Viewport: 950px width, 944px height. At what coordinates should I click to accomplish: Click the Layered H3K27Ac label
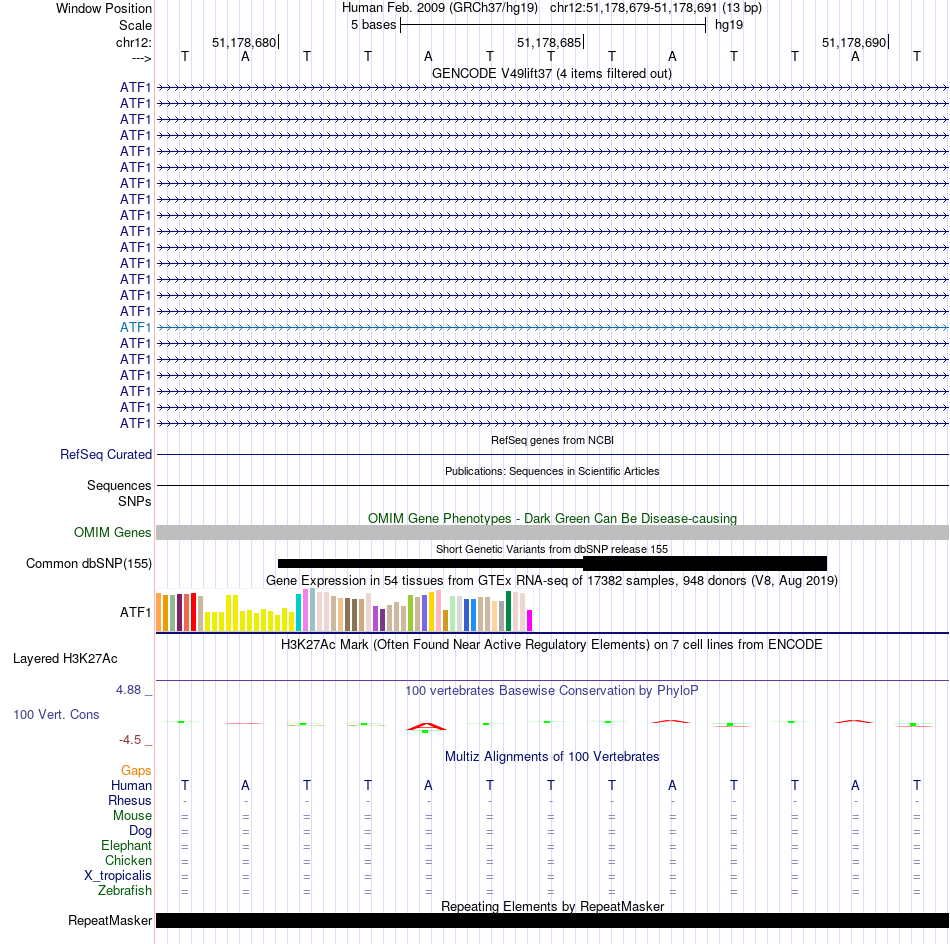pos(65,659)
